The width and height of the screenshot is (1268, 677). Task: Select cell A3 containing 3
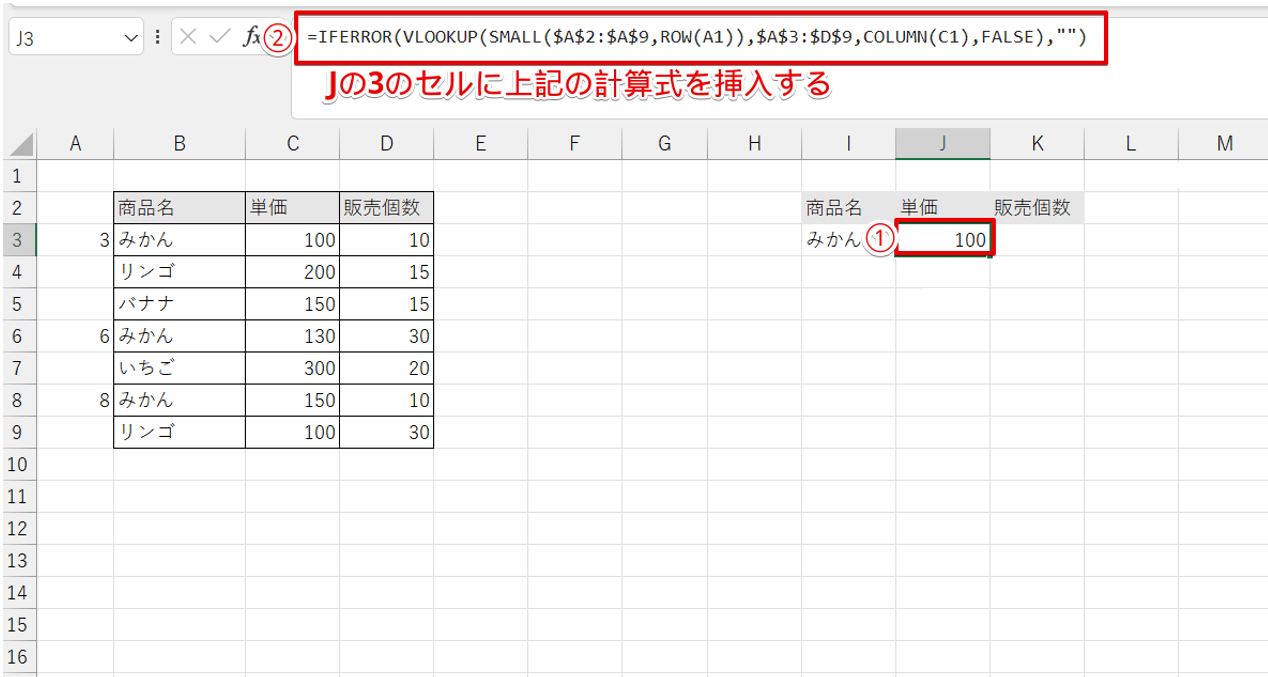point(75,240)
